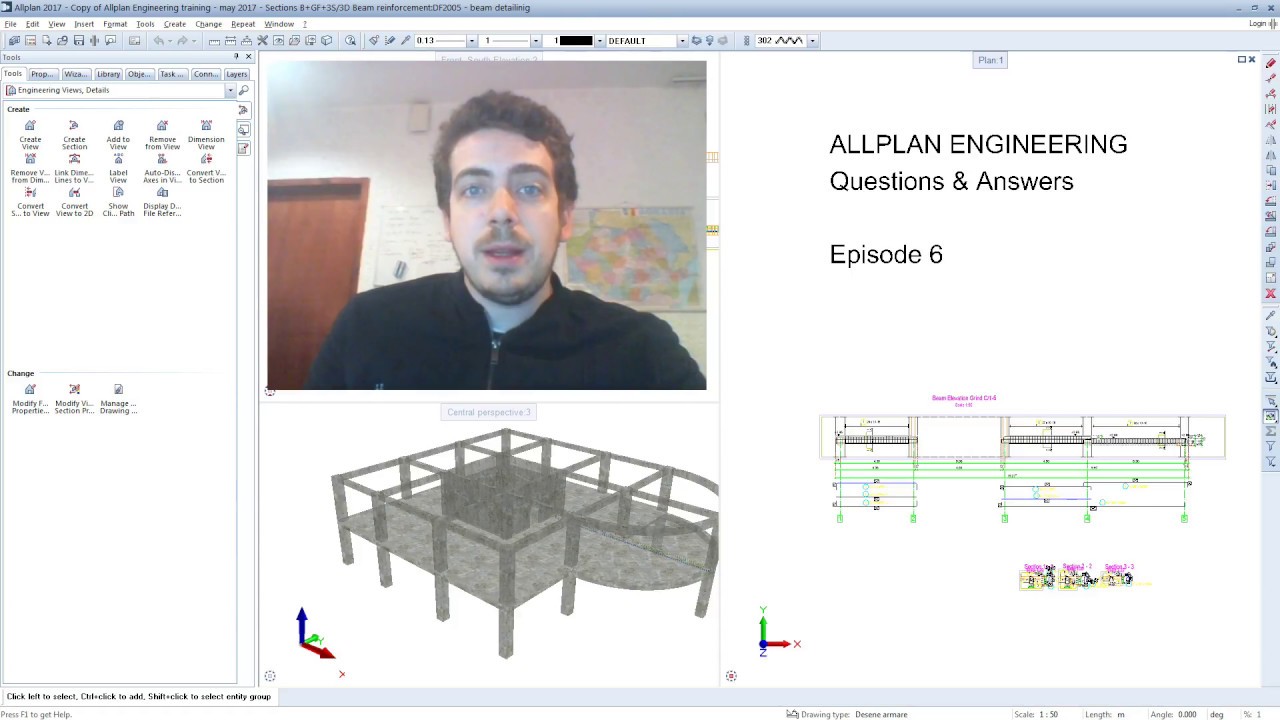Select Convert View to 2D tool
Image resolution: width=1280 pixels, height=720 pixels.
[x=74, y=202]
